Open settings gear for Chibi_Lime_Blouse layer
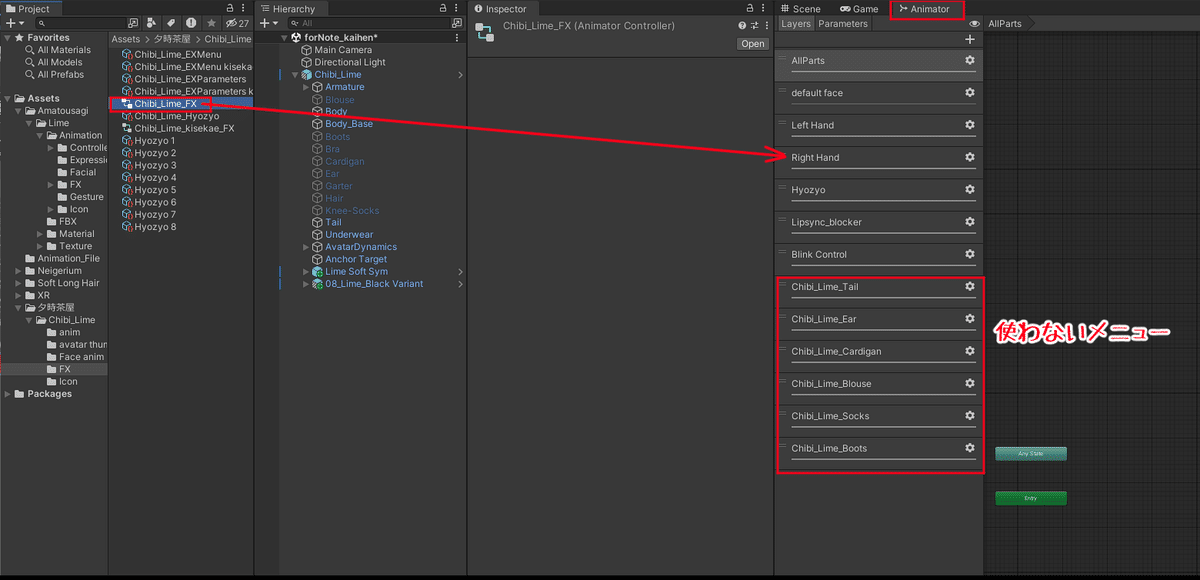The height and width of the screenshot is (580, 1200). (x=969, y=383)
